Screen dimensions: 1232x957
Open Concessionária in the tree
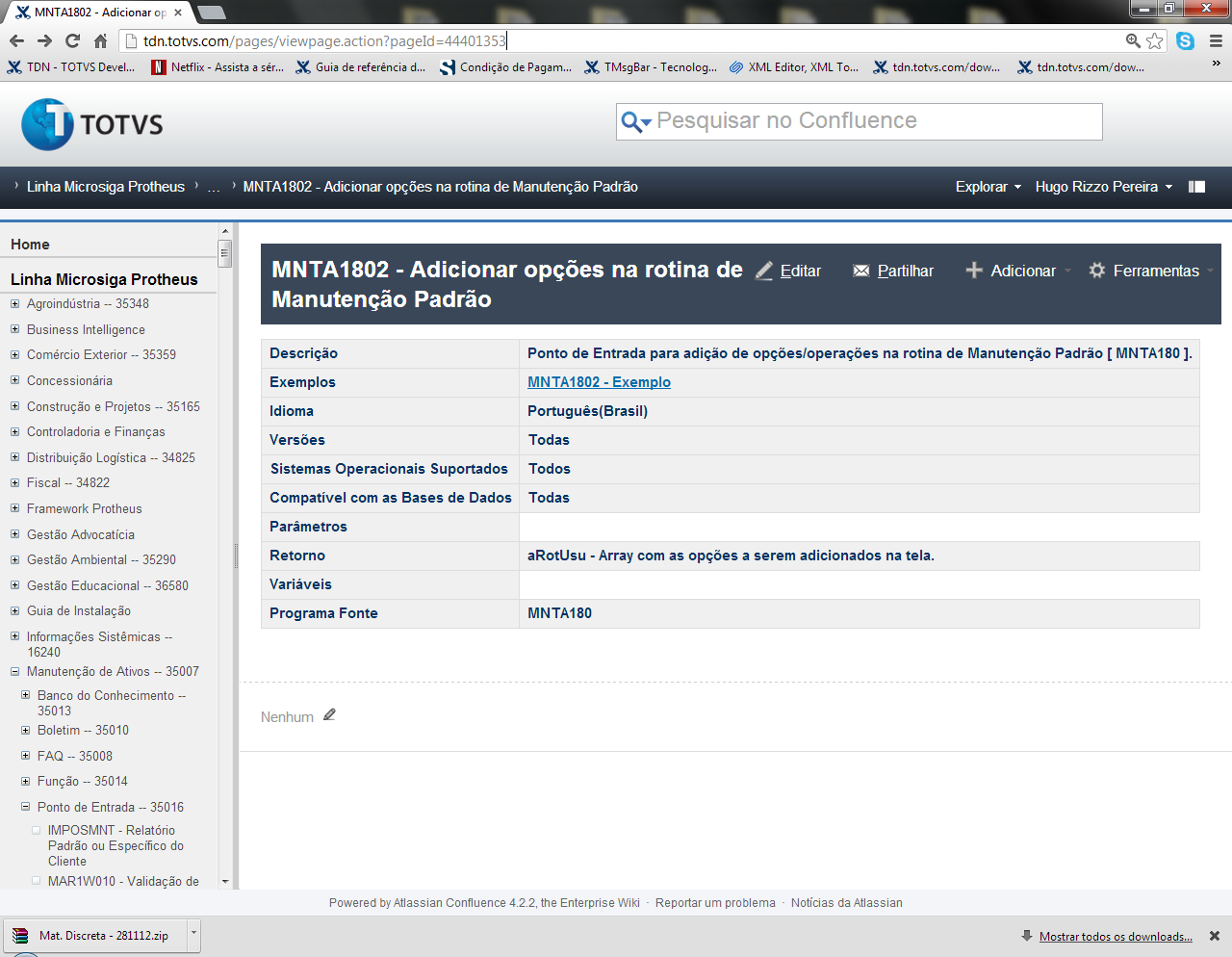click(69, 380)
